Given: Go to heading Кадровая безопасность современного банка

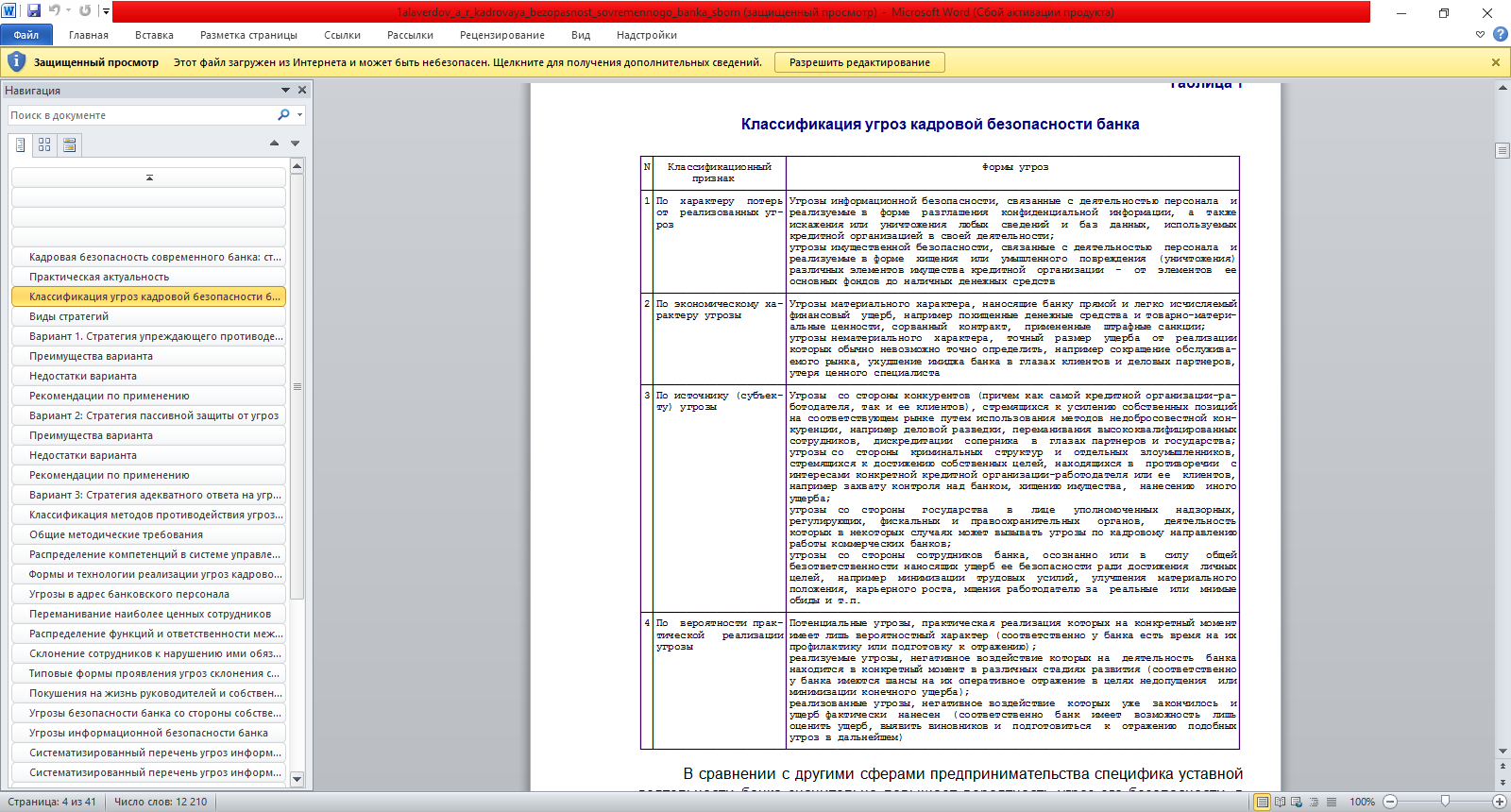Looking at the screenshot, I should tap(148, 257).
